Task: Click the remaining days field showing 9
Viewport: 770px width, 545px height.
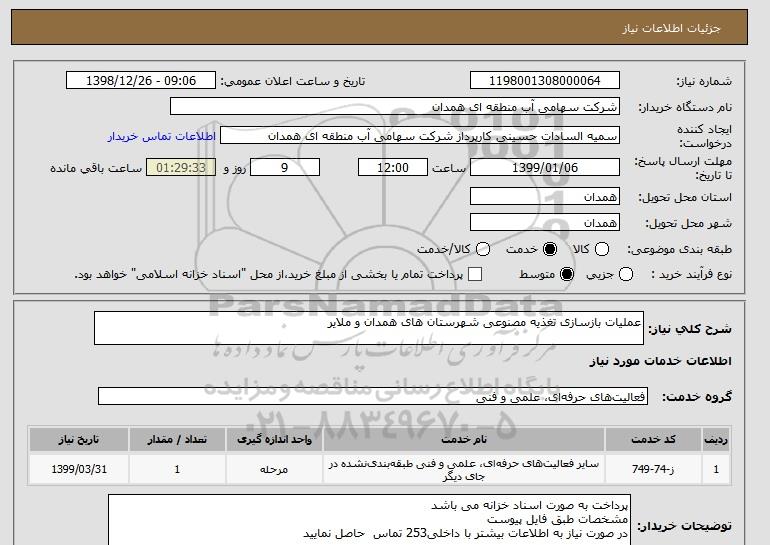Action: [x=285, y=167]
